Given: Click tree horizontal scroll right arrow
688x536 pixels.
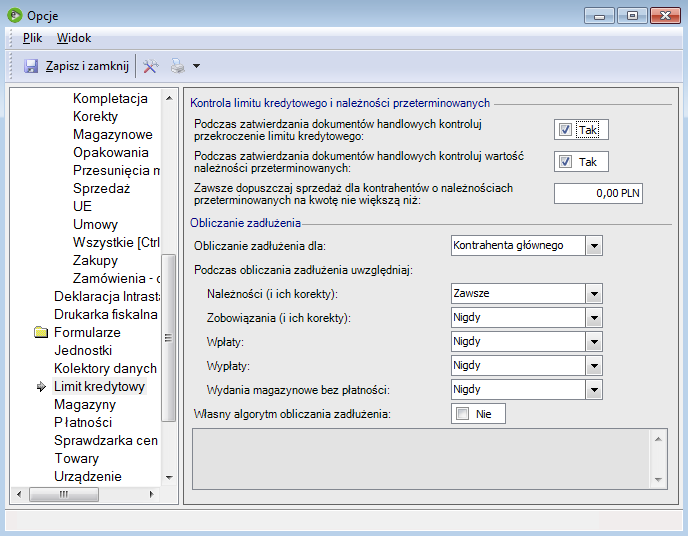Looking at the screenshot, I should pyautogui.click(x=152, y=494).
